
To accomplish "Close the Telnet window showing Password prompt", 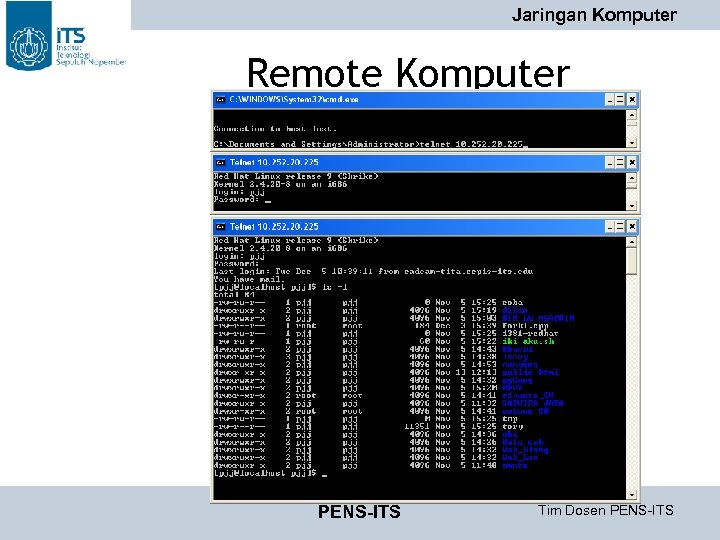I will click(x=632, y=163).
